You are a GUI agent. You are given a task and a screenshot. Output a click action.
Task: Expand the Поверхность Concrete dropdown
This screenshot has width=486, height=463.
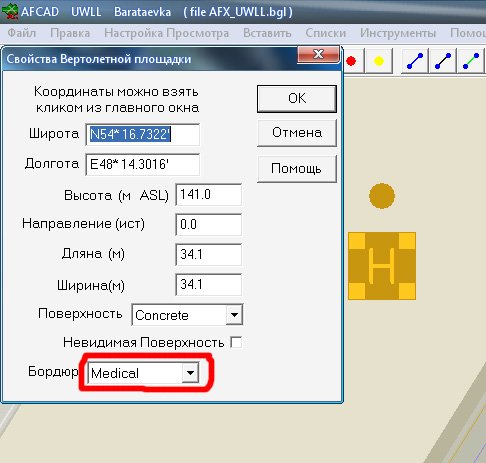click(234, 315)
